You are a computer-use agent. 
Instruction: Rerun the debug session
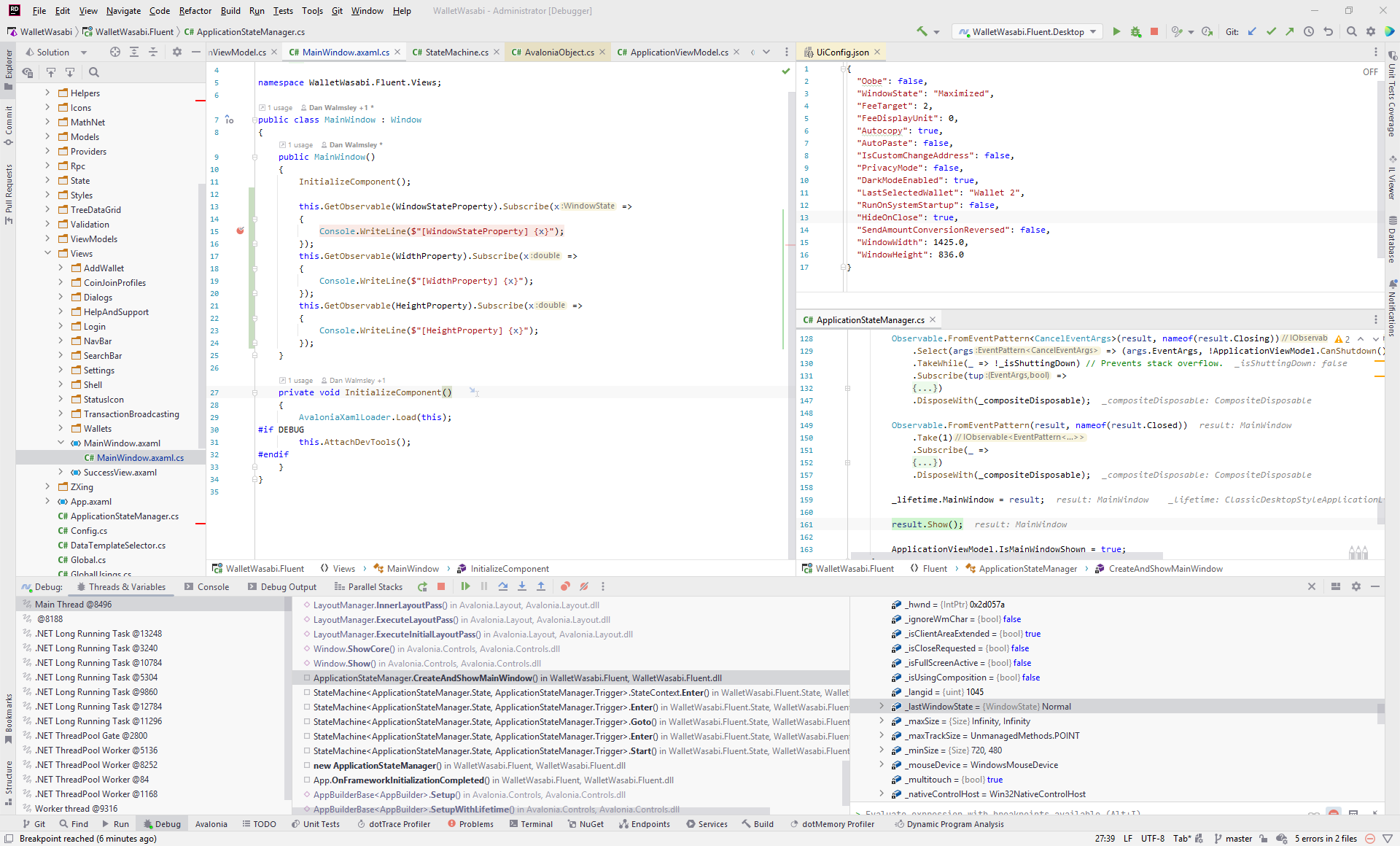click(x=422, y=586)
